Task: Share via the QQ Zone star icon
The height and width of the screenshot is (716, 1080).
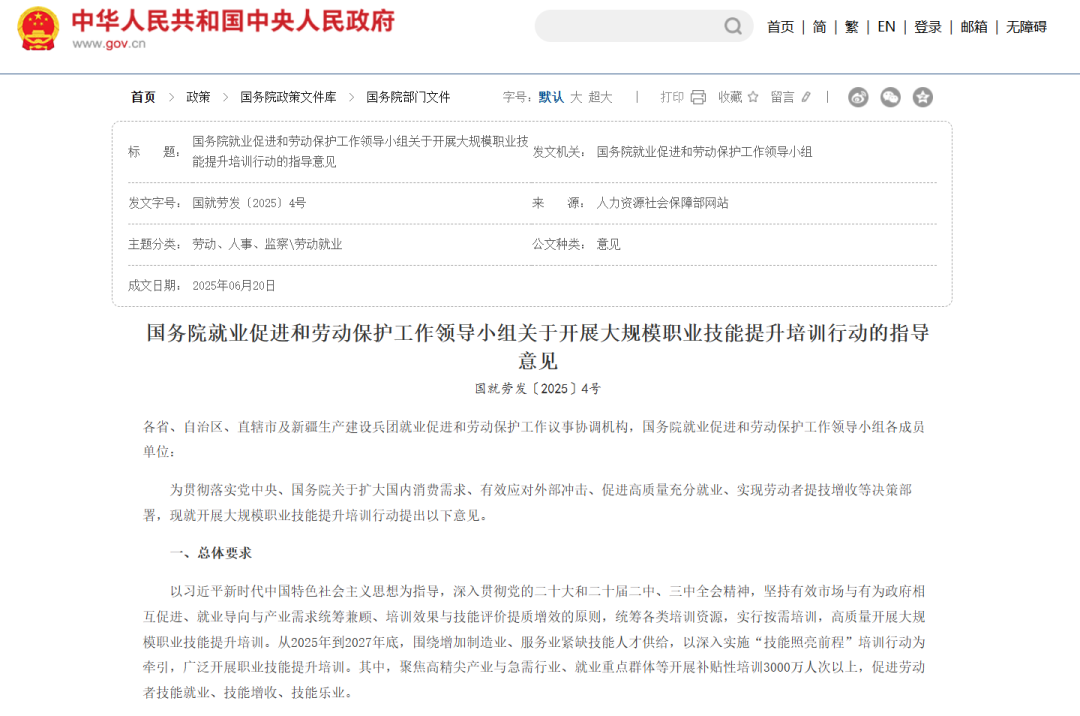Action: click(x=923, y=97)
